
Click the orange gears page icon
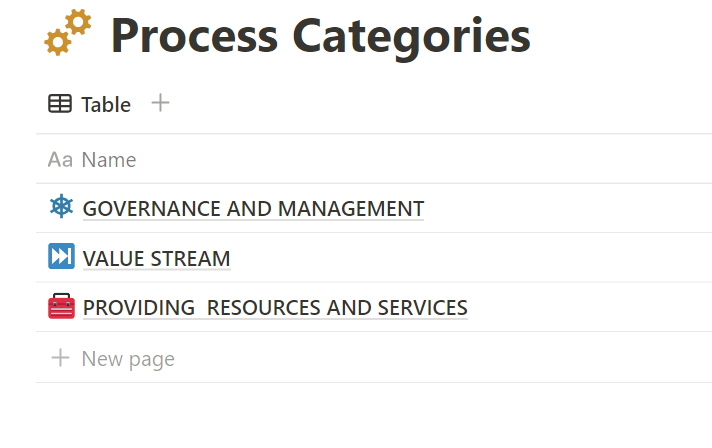[x=67, y=36]
